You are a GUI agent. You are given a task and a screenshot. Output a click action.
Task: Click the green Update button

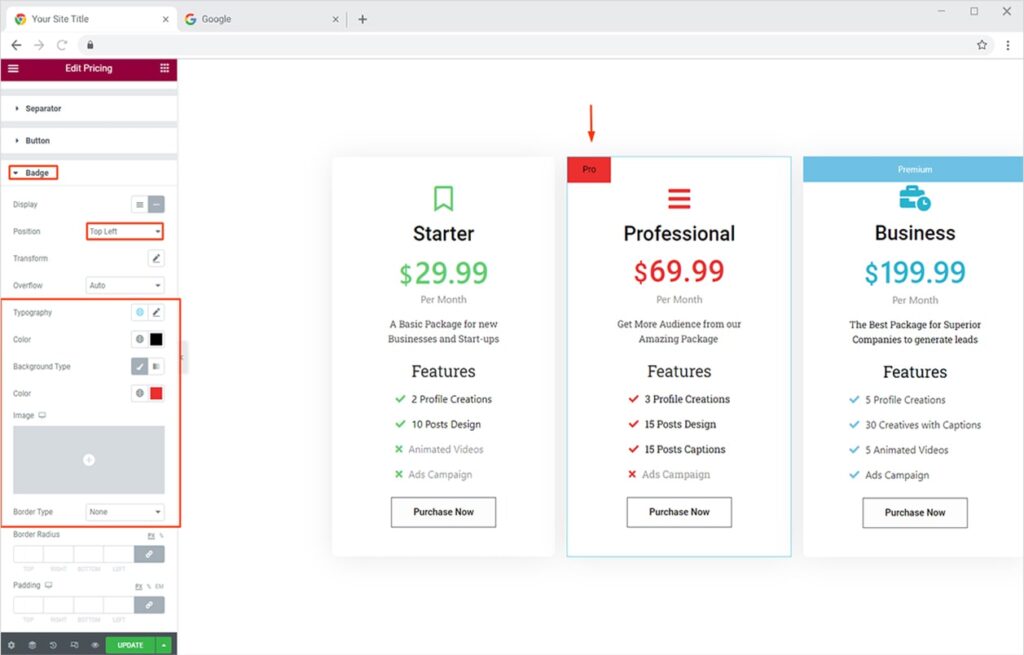(130, 645)
